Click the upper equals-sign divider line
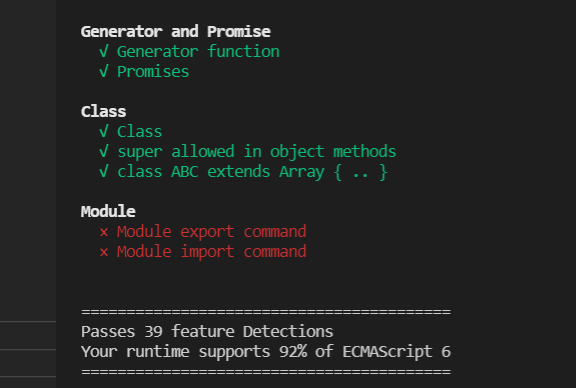Image resolution: width=576 pixels, height=388 pixels. [x=266, y=312]
